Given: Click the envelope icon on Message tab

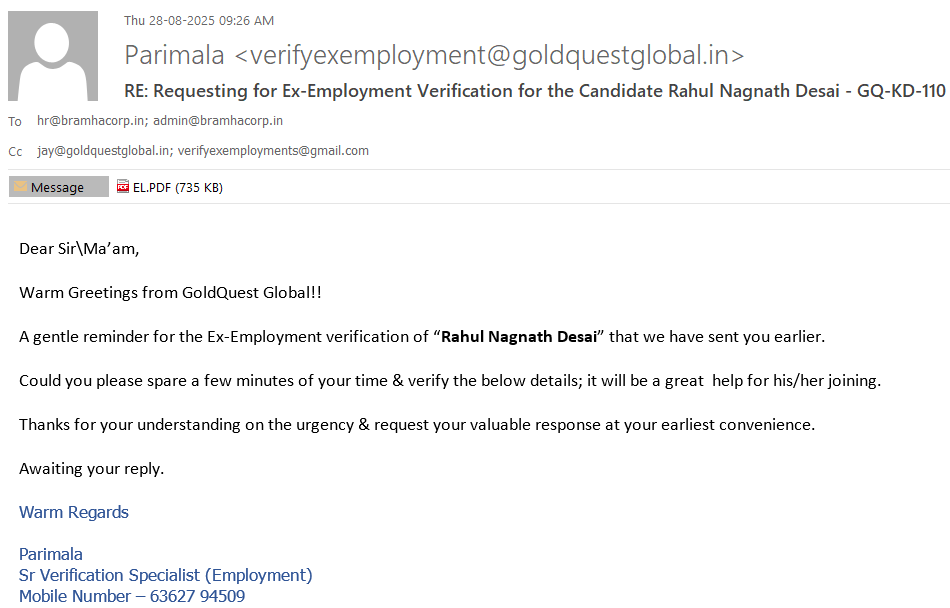Looking at the screenshot, I should click(20, 187).
